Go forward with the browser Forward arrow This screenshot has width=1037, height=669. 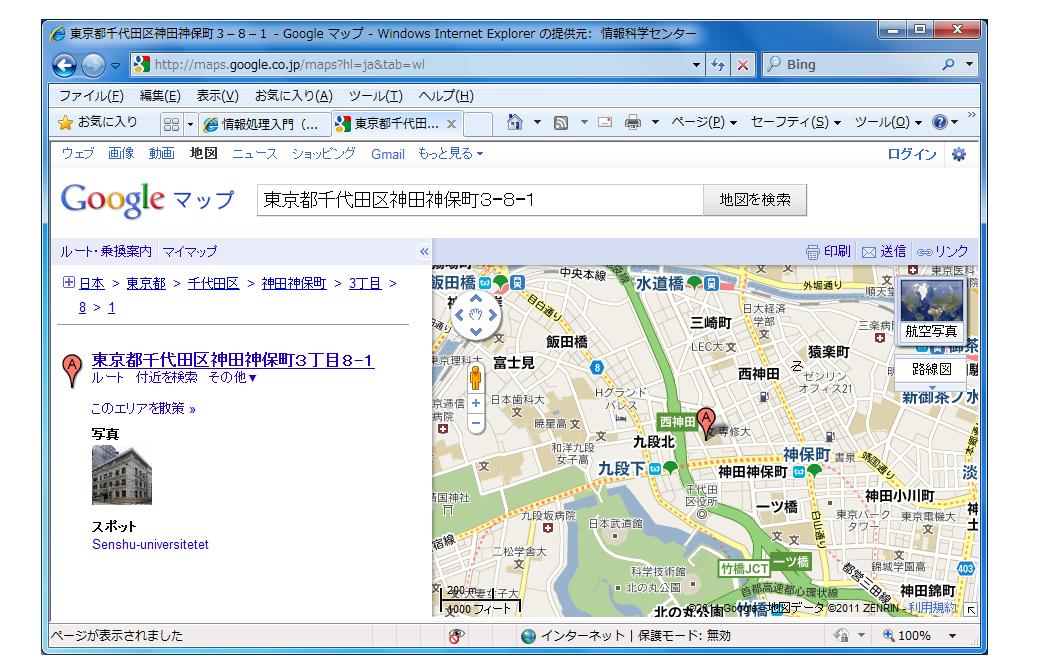click(x=93, y=65)
